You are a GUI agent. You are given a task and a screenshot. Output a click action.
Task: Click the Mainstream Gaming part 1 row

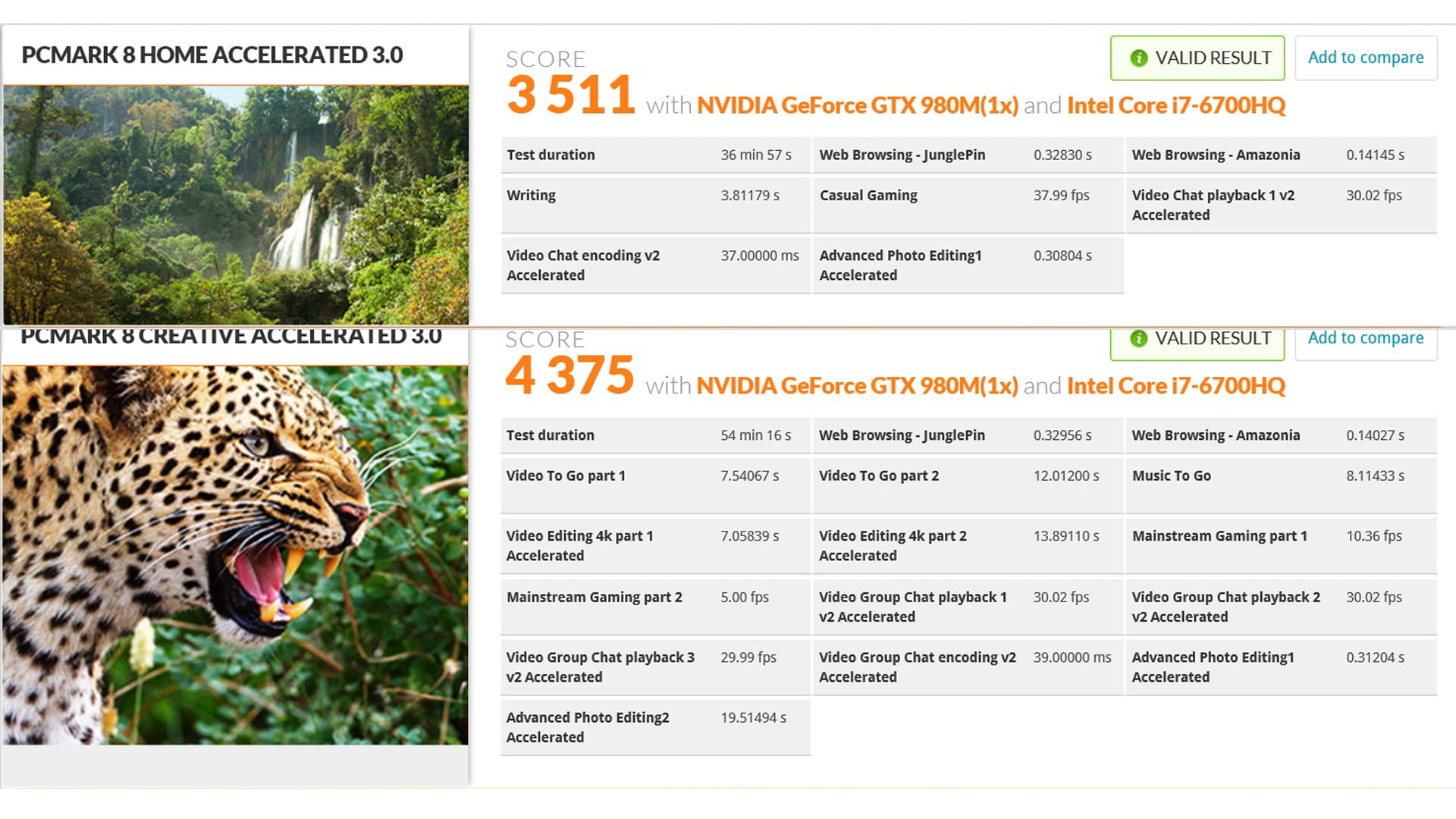point(1280,544)
